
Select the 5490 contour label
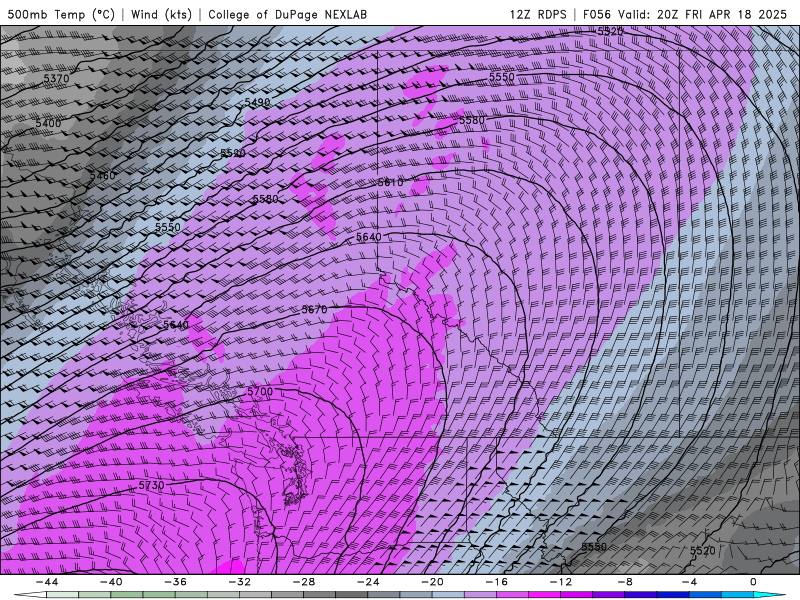[x=257, y=102]
